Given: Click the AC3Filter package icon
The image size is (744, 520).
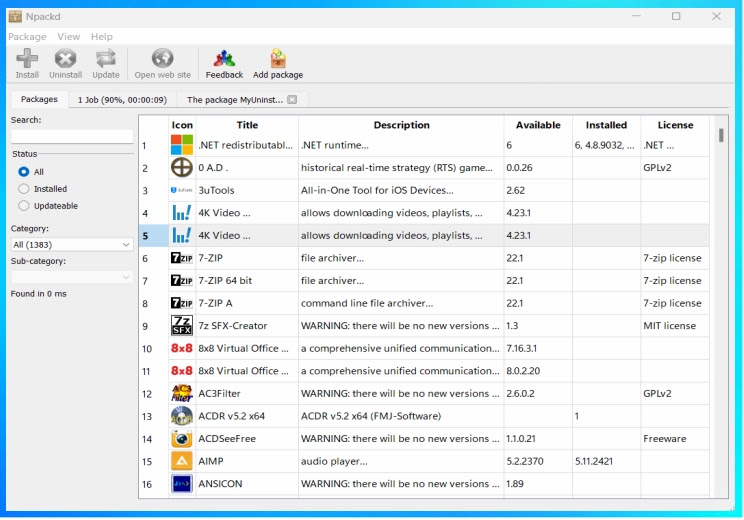Looking at the screenshot, I should [x=182, y=393].
